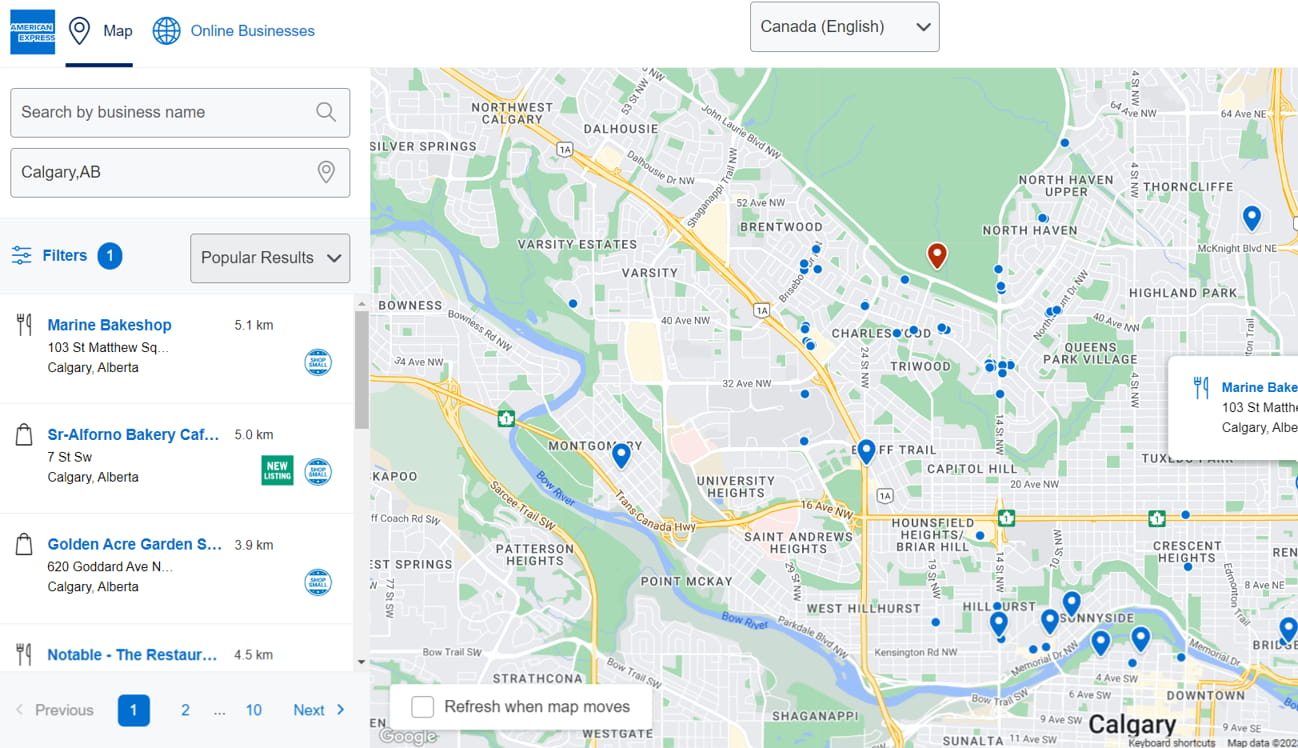1298x748 pixels.
Task: Click inside the business name search field
Action: click(x=160, y=112)
